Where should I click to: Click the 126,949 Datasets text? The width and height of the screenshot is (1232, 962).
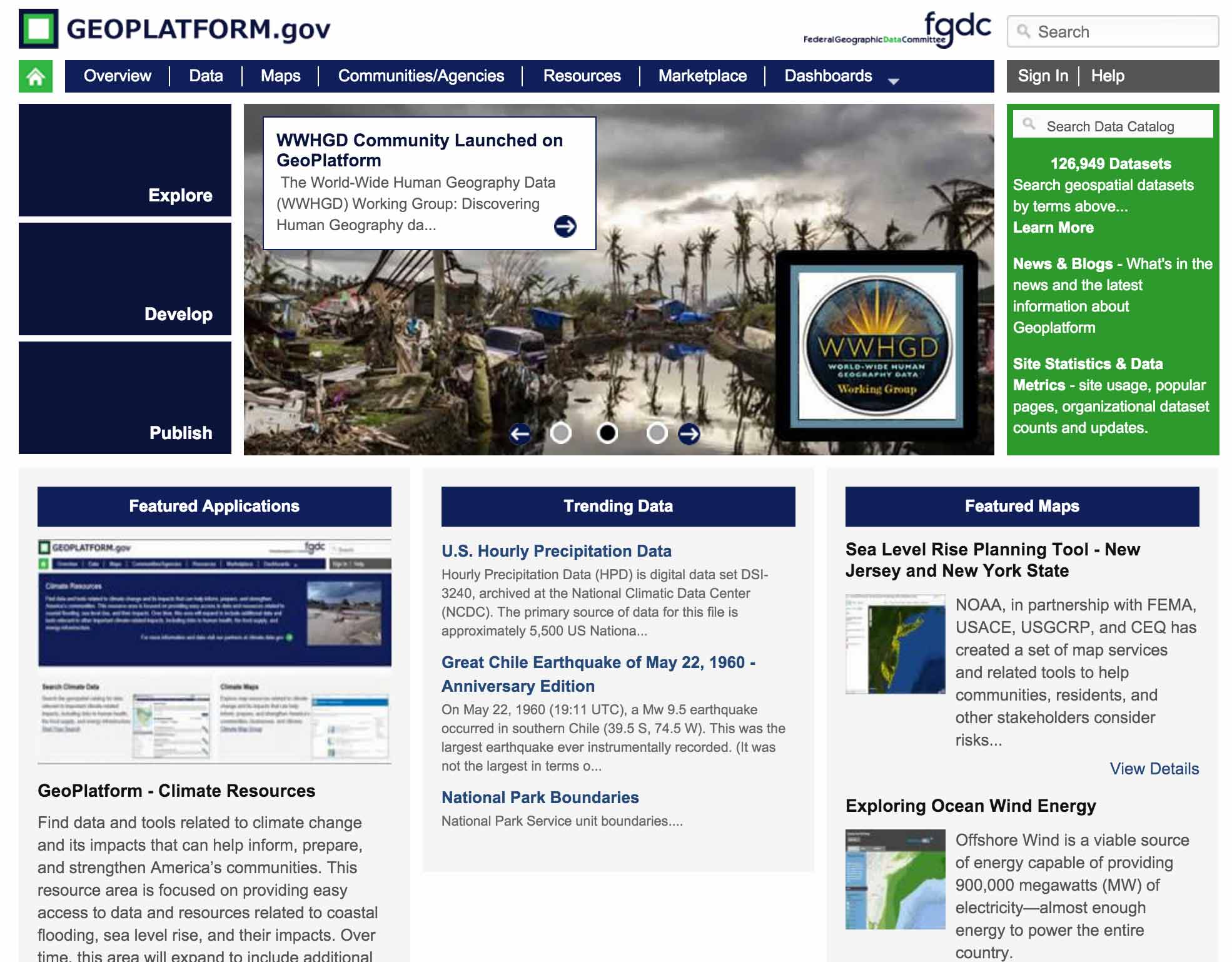(x=1111, y=164)
